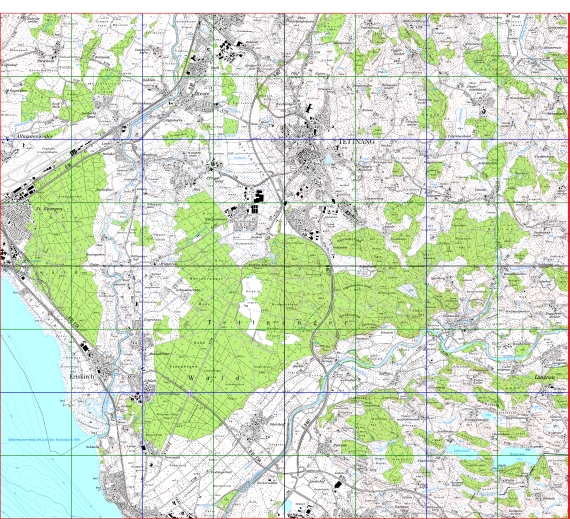This screenshot has width=570, height=519.
Task: Select the black building south of the river bend
Action: pyautogui.click(x=338, y=484)
